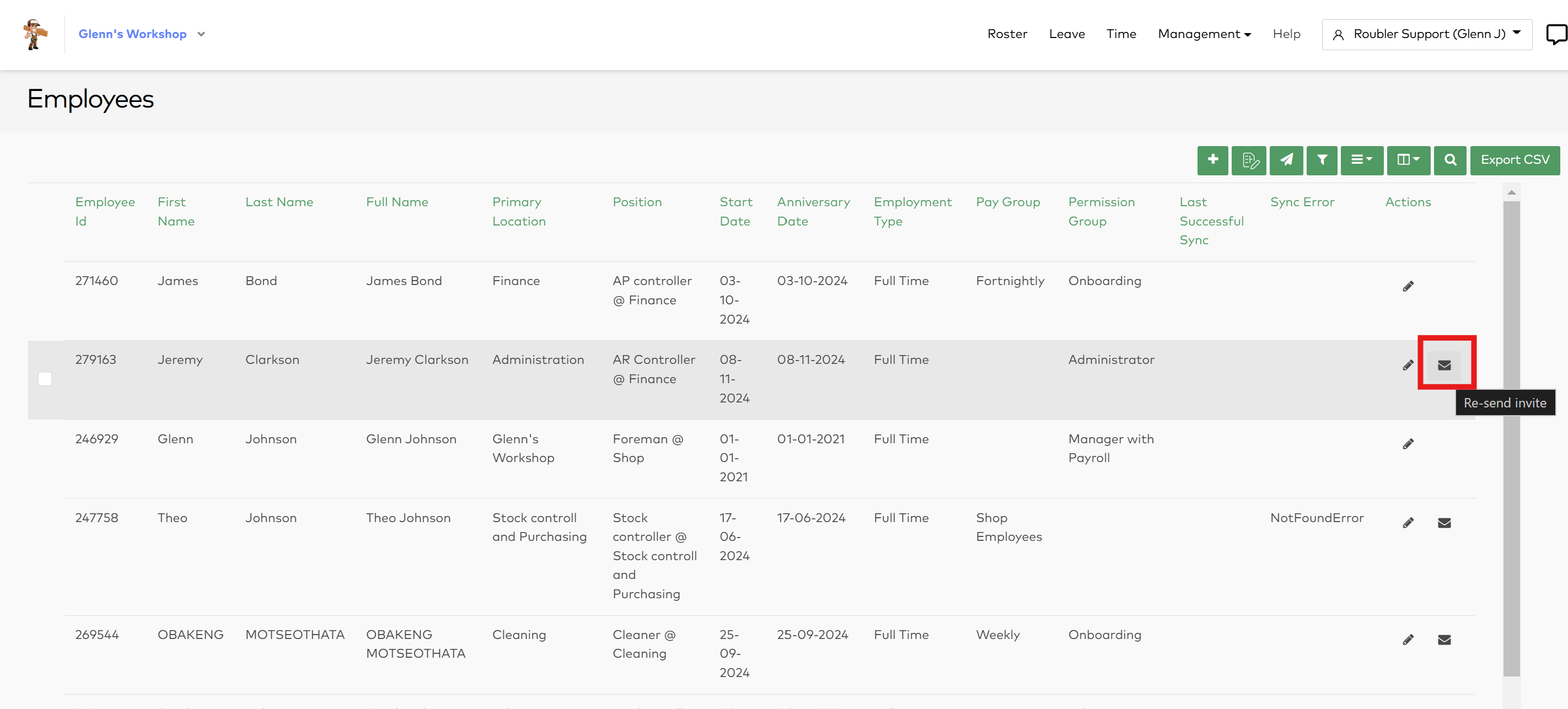
Task: Open the Management dropdown menu
Action: 1204,34
